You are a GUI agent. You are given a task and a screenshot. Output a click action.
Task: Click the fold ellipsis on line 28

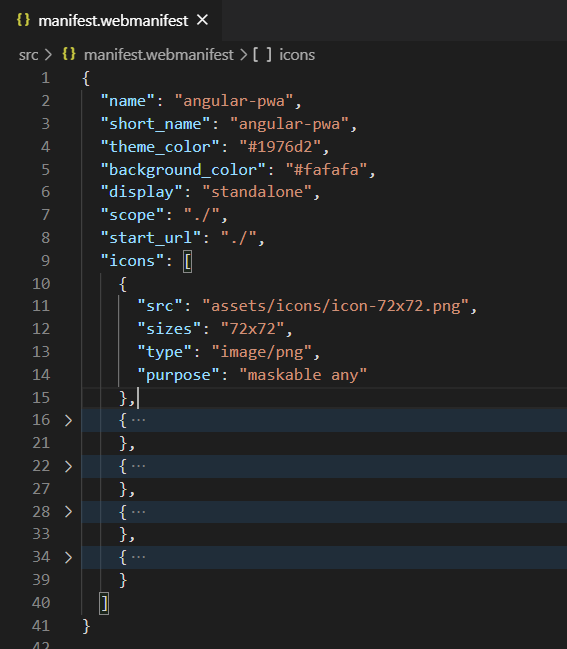coord(138,512)
